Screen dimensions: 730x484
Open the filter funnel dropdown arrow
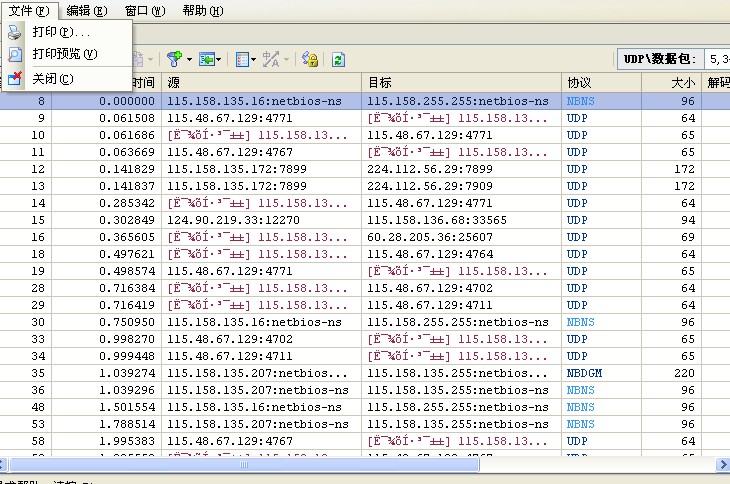coord(189,60)
